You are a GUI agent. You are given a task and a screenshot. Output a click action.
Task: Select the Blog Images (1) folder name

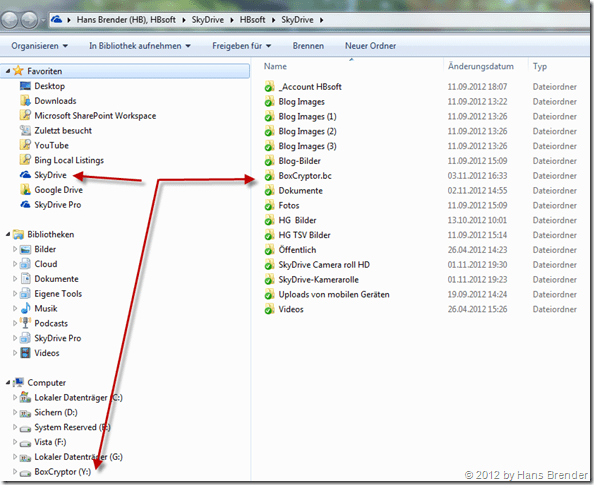[307, 117]
